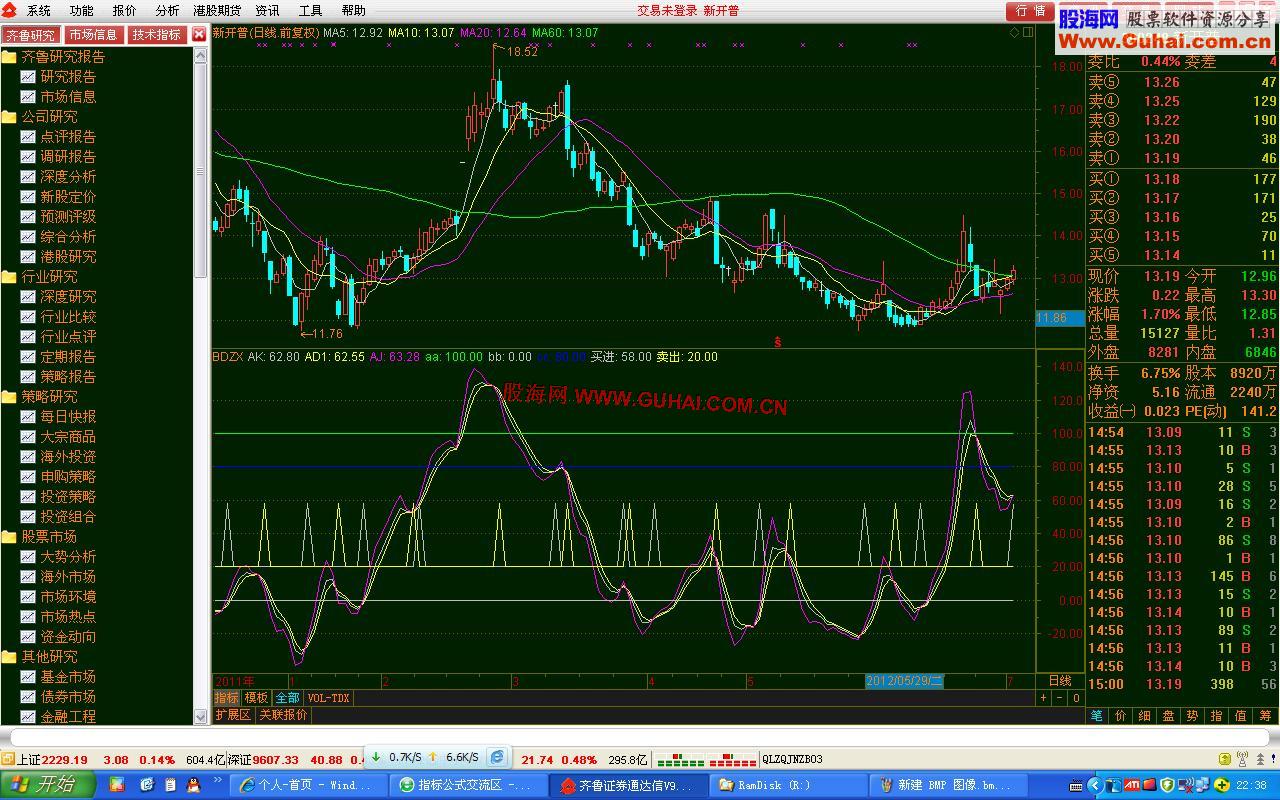
Task: Click the chart icon beside 基金市场
Action: coord(28,677)
